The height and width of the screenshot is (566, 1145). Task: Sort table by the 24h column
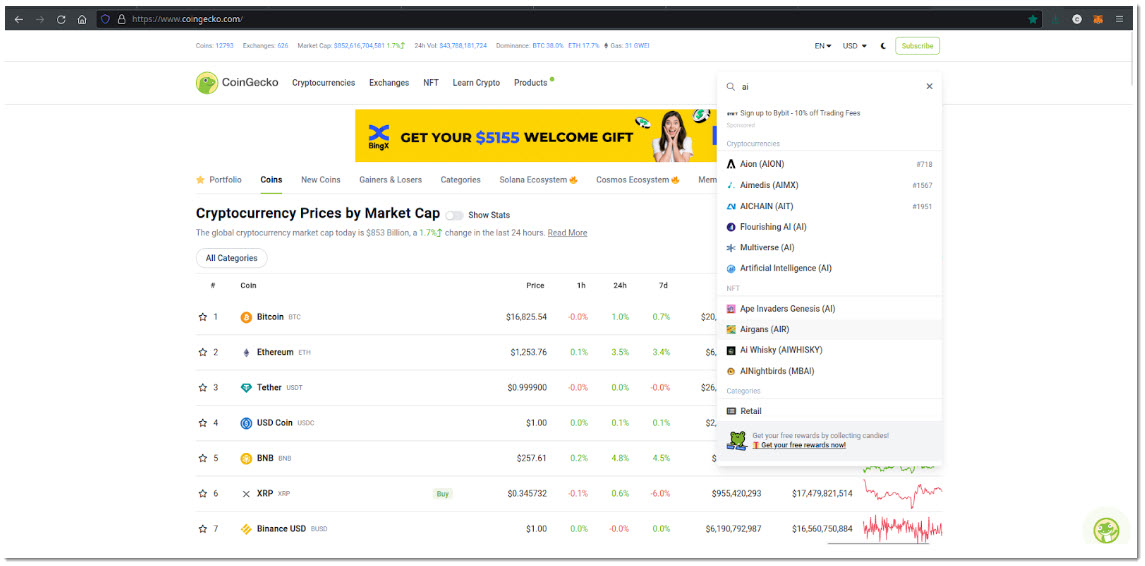(x=620, y=286)
